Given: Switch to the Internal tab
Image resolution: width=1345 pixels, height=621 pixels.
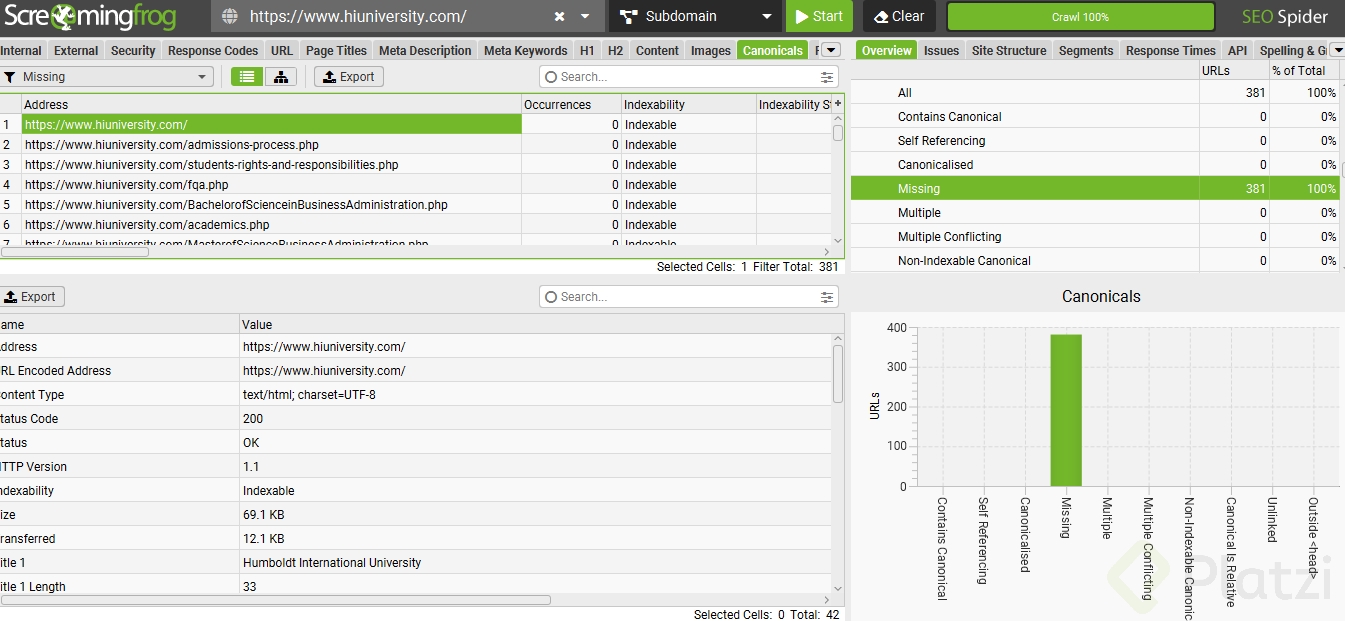Looking at the screenshot, I should pyautogui.click(x=21, y=51).
